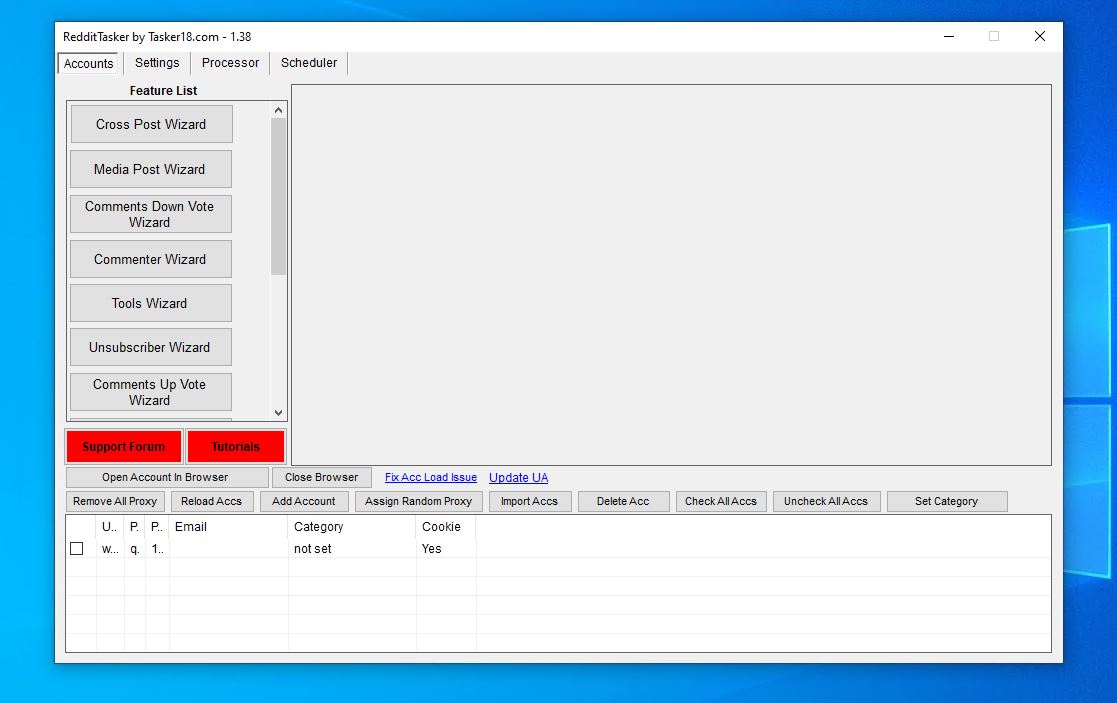Click the Cookie column header
This screenshot has height=703, width=1117.
coord(446,527)
